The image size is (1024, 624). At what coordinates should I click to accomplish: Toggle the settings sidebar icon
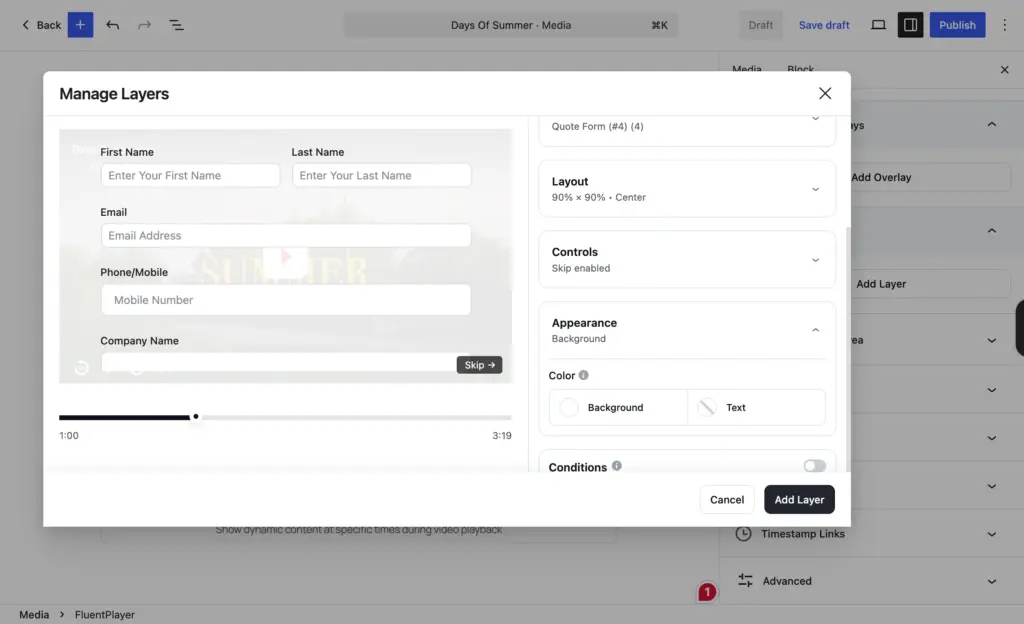910,25
